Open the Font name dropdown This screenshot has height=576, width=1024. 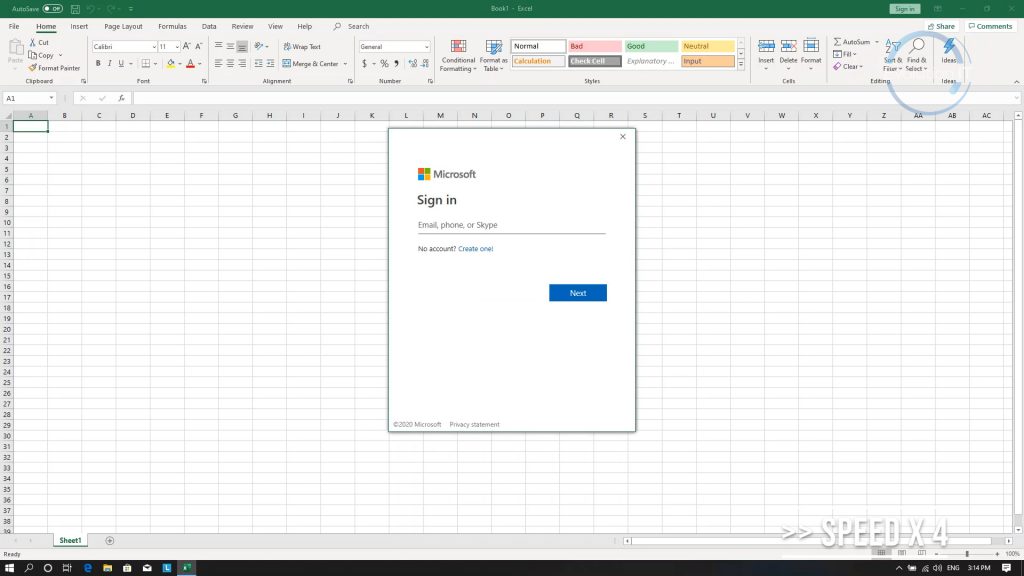[x=154, y=47]
